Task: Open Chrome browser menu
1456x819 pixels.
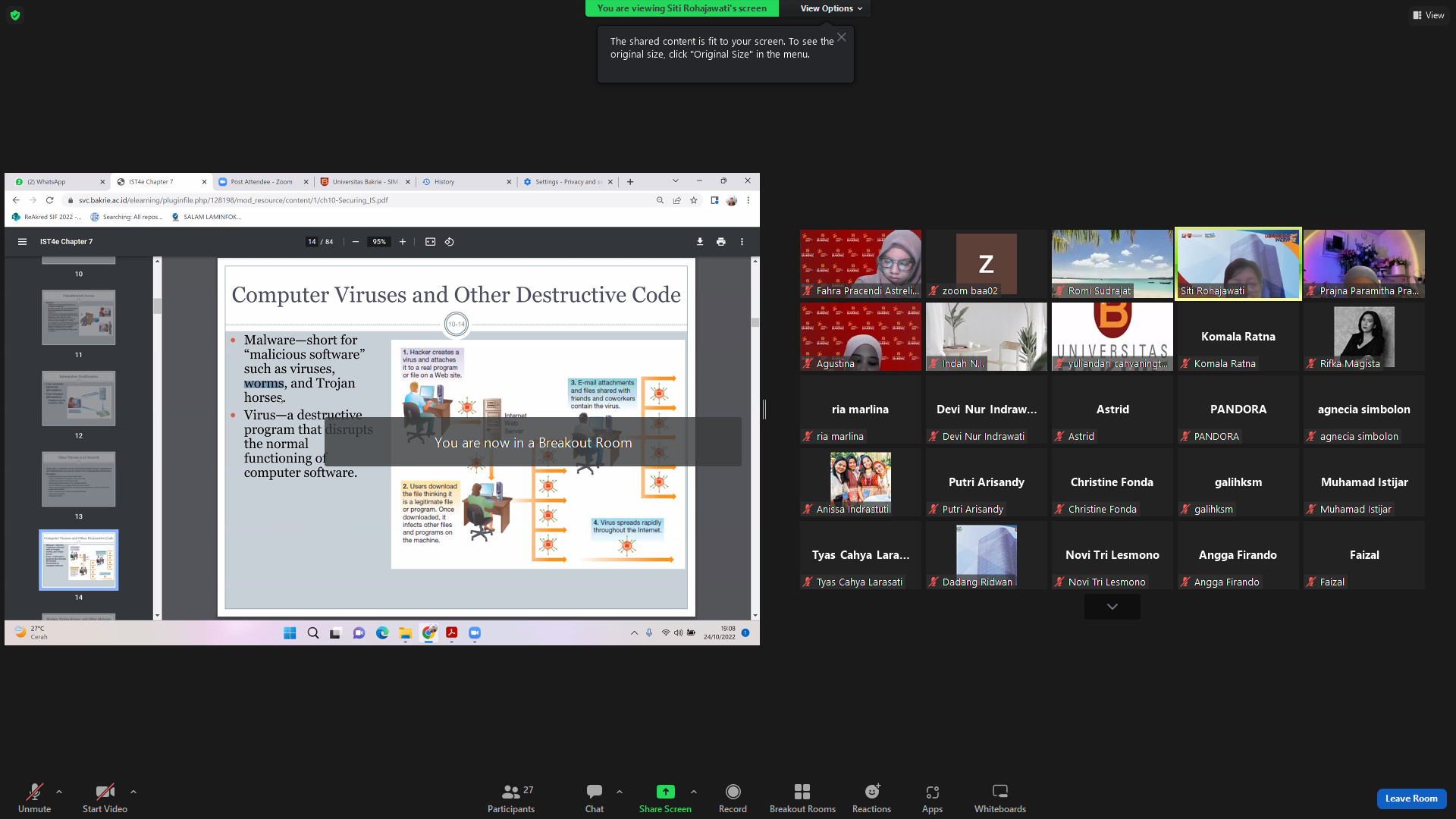Action: point(748,200)
